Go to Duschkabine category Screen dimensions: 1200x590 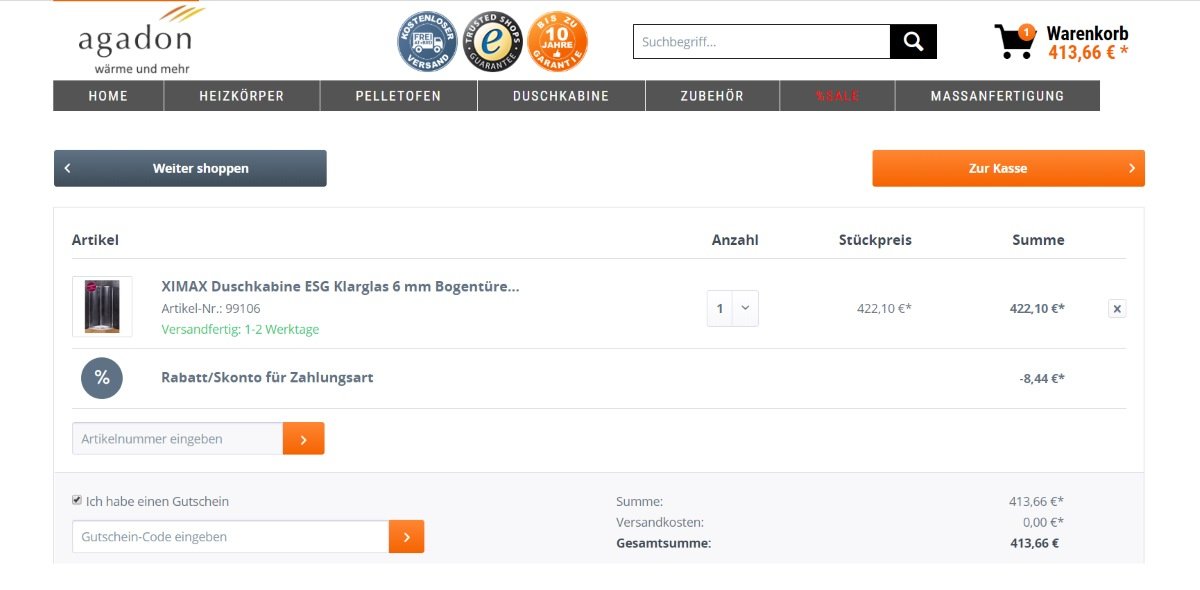[560, 96]
